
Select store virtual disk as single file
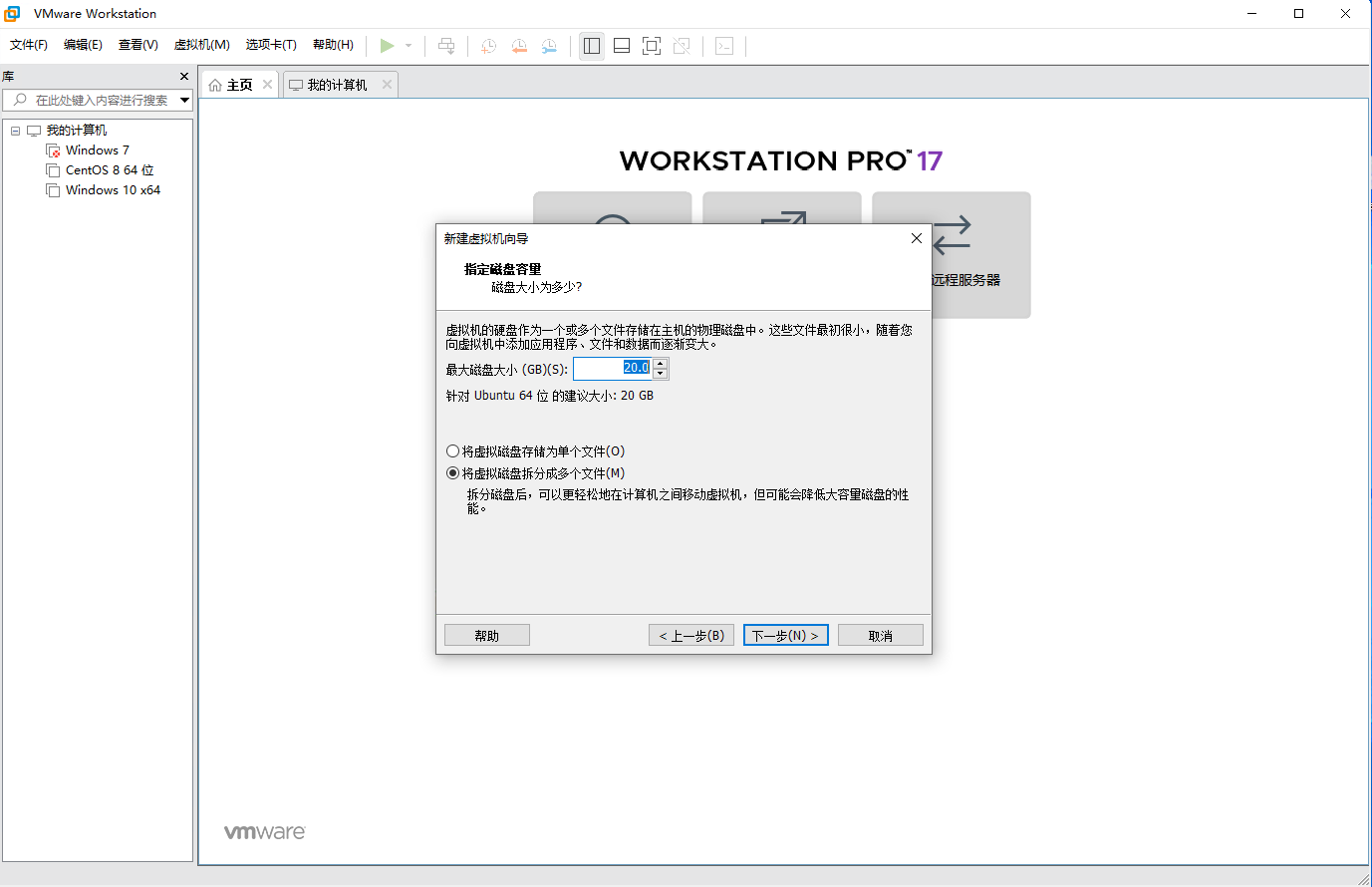(x=453, y=451)
